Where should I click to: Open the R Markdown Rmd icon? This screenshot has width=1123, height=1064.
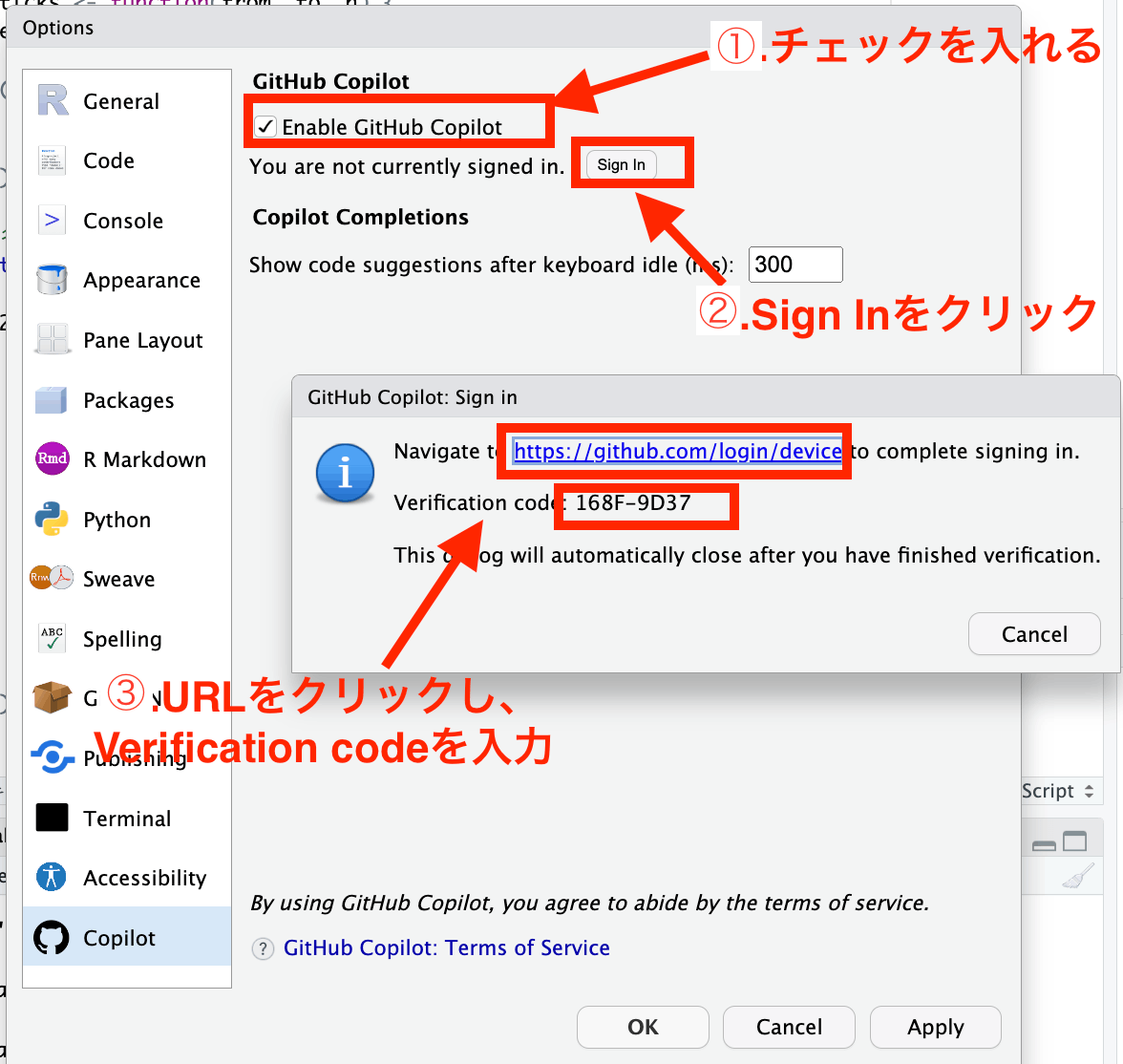click(x=53, y=458)
